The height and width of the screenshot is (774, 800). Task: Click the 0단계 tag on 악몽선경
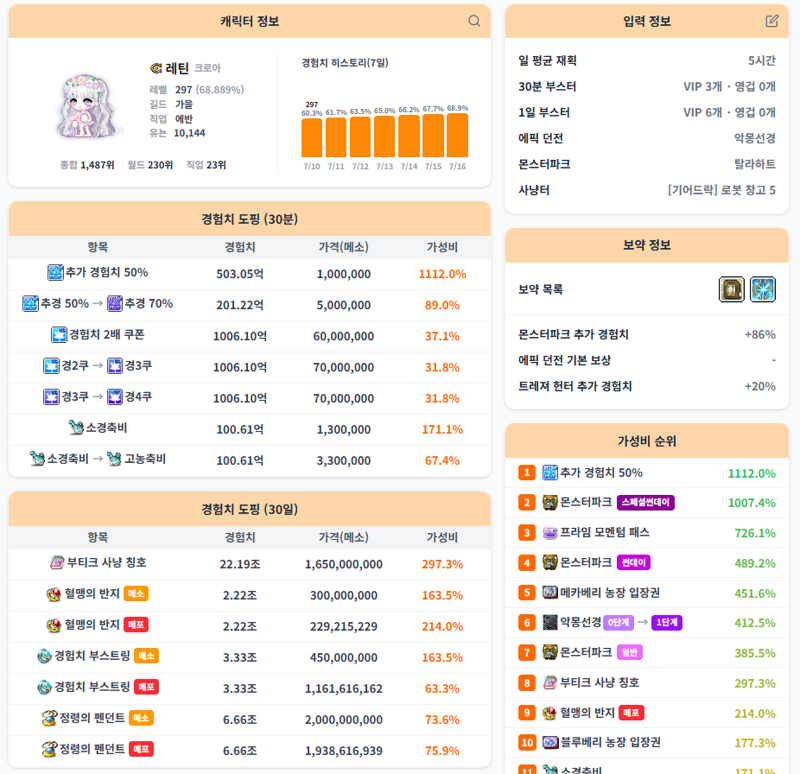[x=618, y=622]
